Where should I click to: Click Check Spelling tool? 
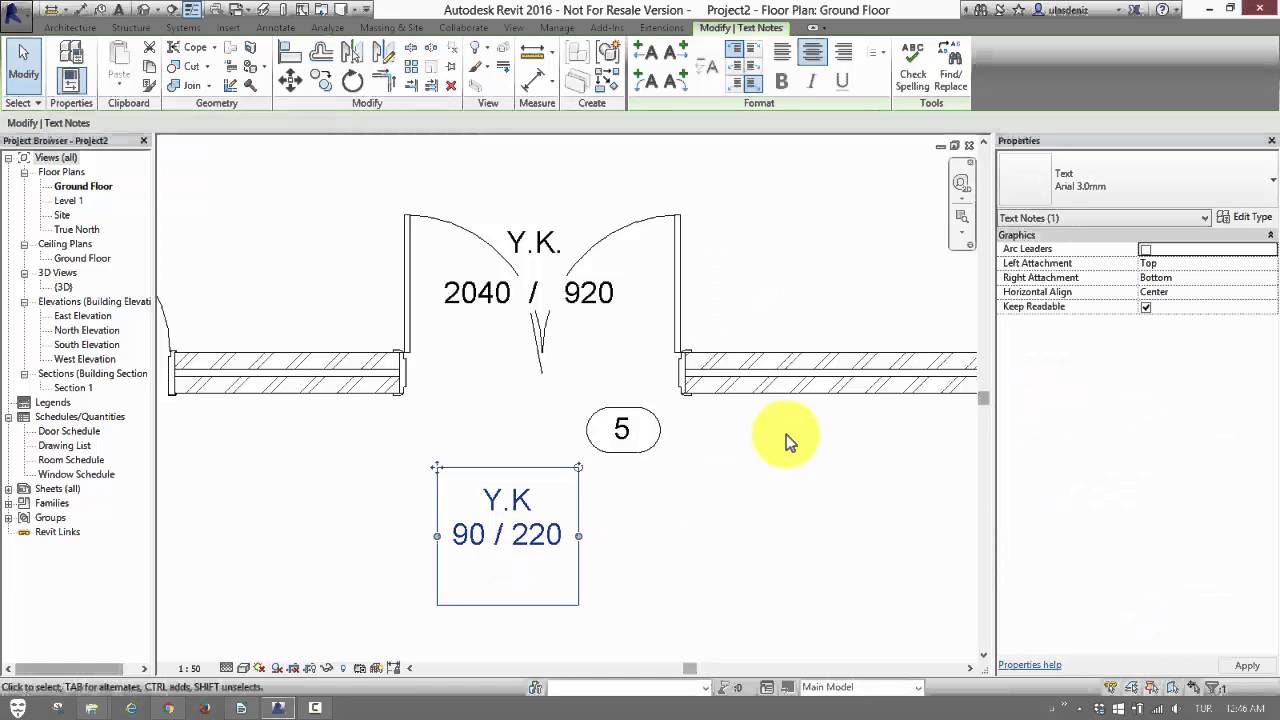[x=912, y=67]
